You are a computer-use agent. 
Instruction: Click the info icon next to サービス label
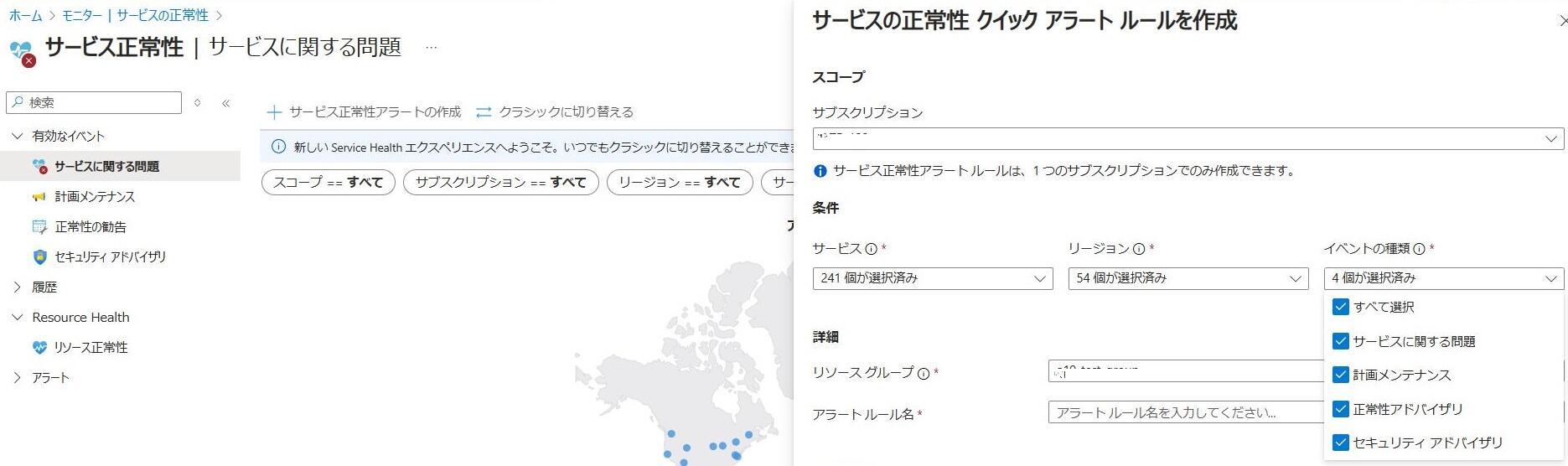click(872, 249)
